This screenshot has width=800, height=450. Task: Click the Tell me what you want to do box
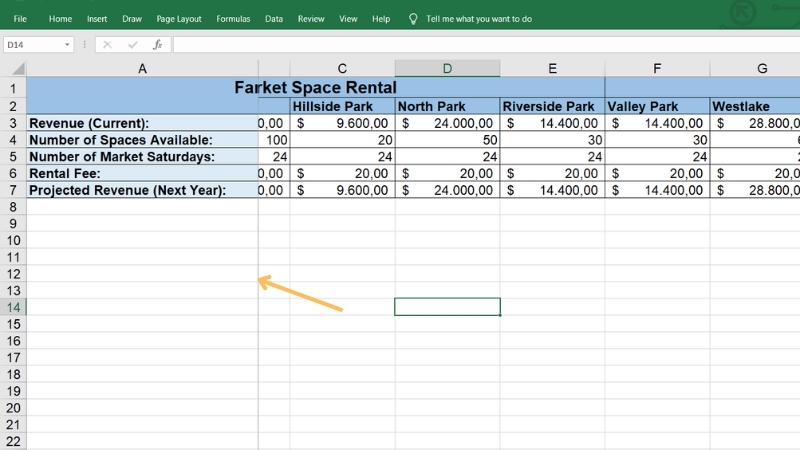point(479,19)
